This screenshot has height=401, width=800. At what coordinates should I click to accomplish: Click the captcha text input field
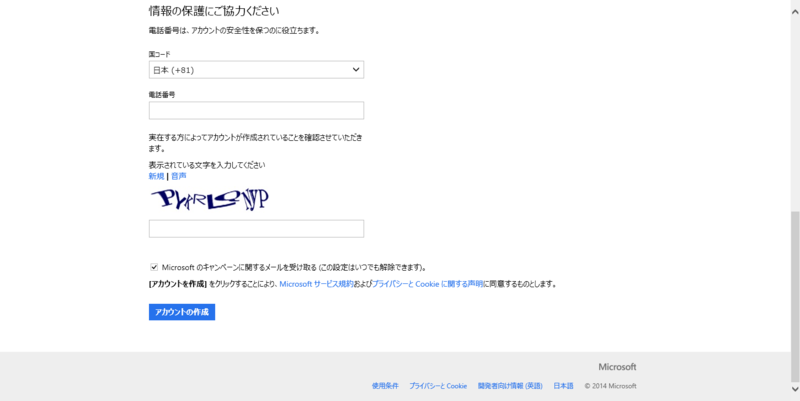[x=256, y=229]
